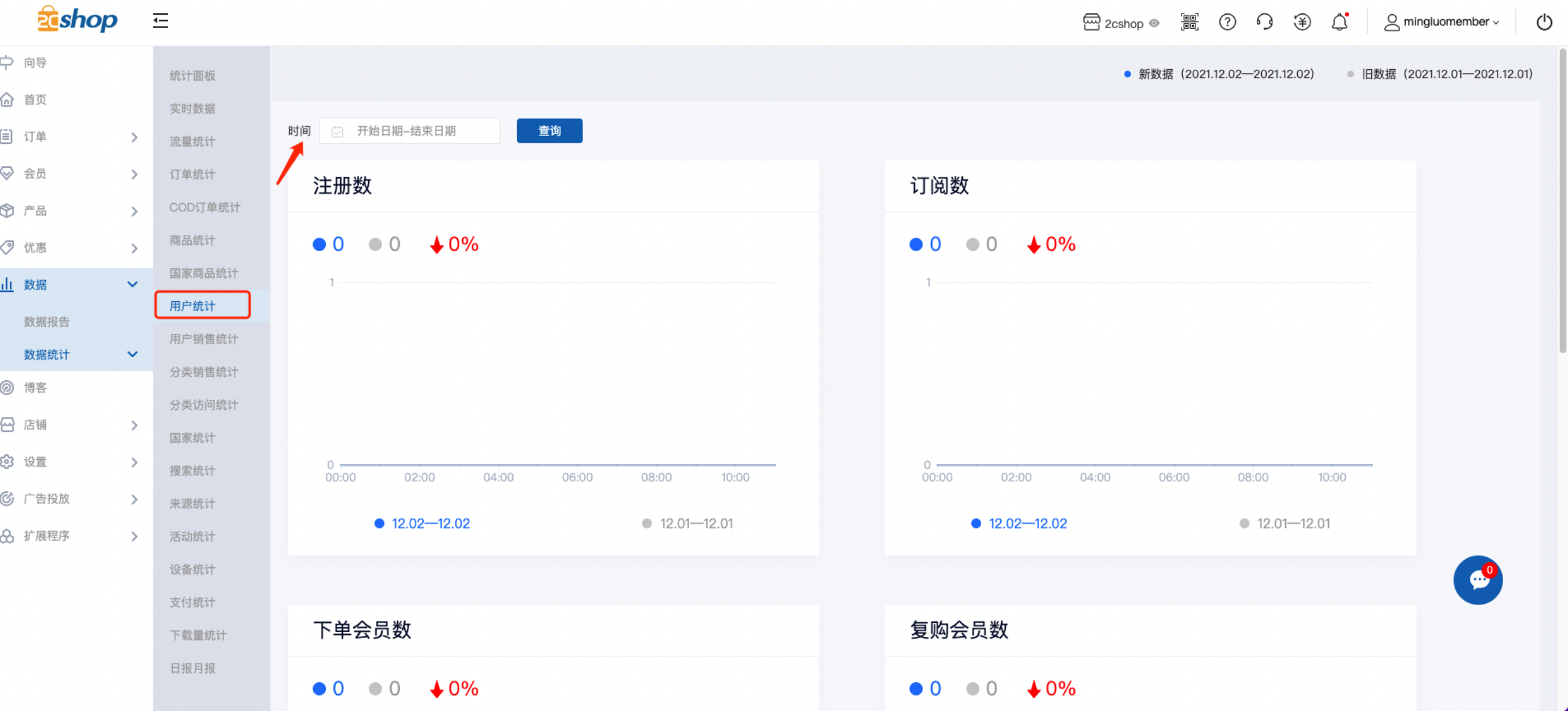Screen dimensions: 1568x711
Task: Click the 店铺 store icon
Action: [x=7, y=424]
